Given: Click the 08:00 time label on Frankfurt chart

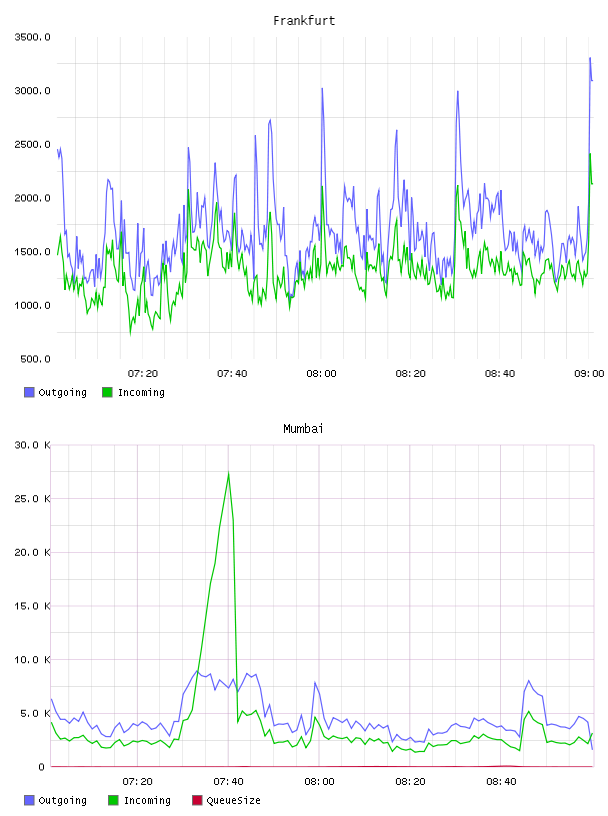Looking at the screenshot, I should 321,373.
